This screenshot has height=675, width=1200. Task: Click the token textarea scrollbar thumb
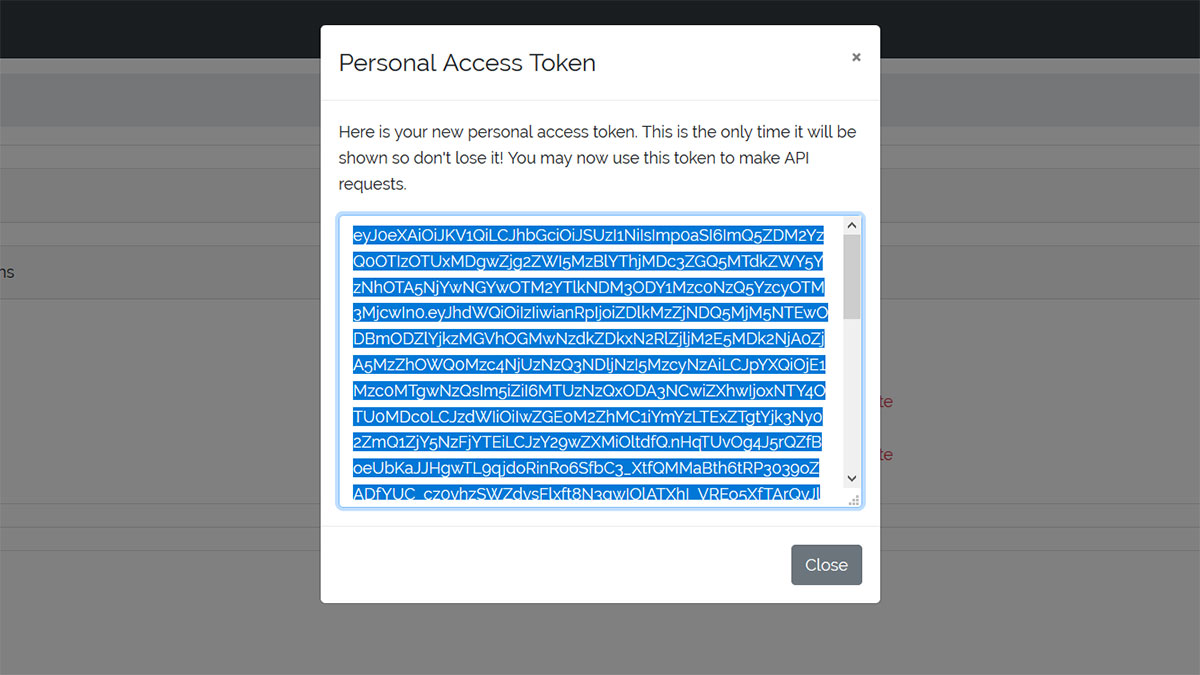[x=852, y=277]
